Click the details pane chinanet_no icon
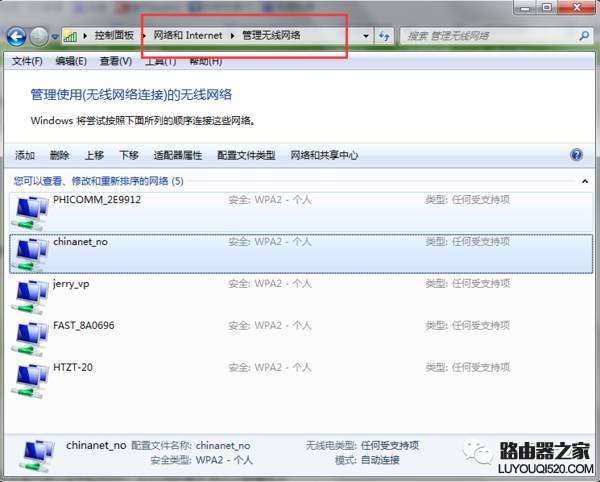The height and width of the screenshot is (482, 600). (x=37, y=456)
